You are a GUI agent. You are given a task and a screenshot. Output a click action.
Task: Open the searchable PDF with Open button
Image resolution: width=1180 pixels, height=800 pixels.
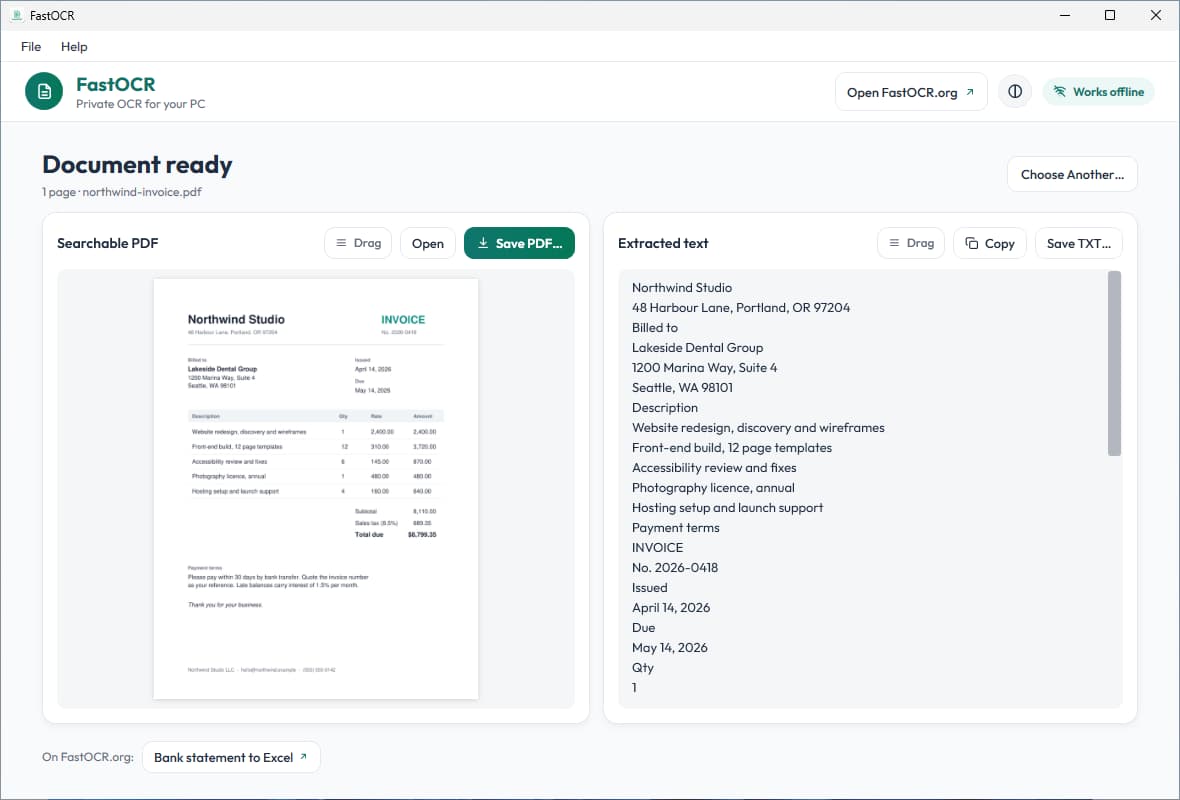click(x=427, y=243)
